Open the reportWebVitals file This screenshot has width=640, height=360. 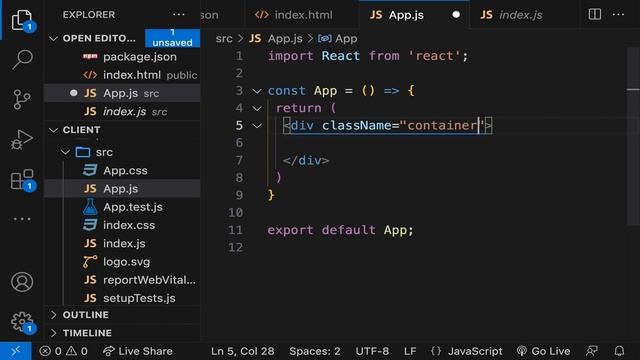(x=122, y=280)
